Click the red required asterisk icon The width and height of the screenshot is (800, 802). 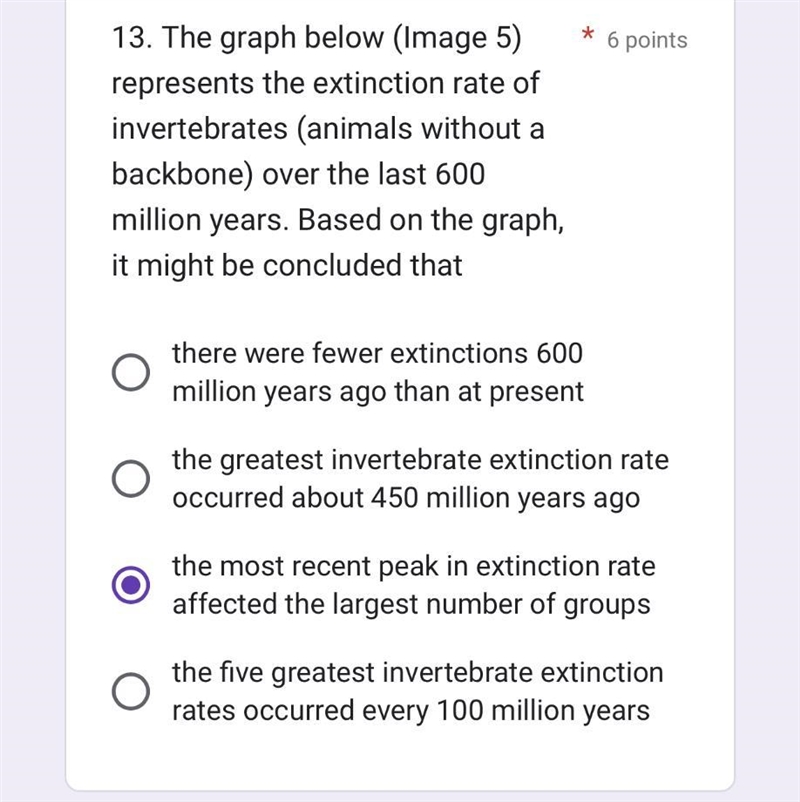tap(588, 35)
